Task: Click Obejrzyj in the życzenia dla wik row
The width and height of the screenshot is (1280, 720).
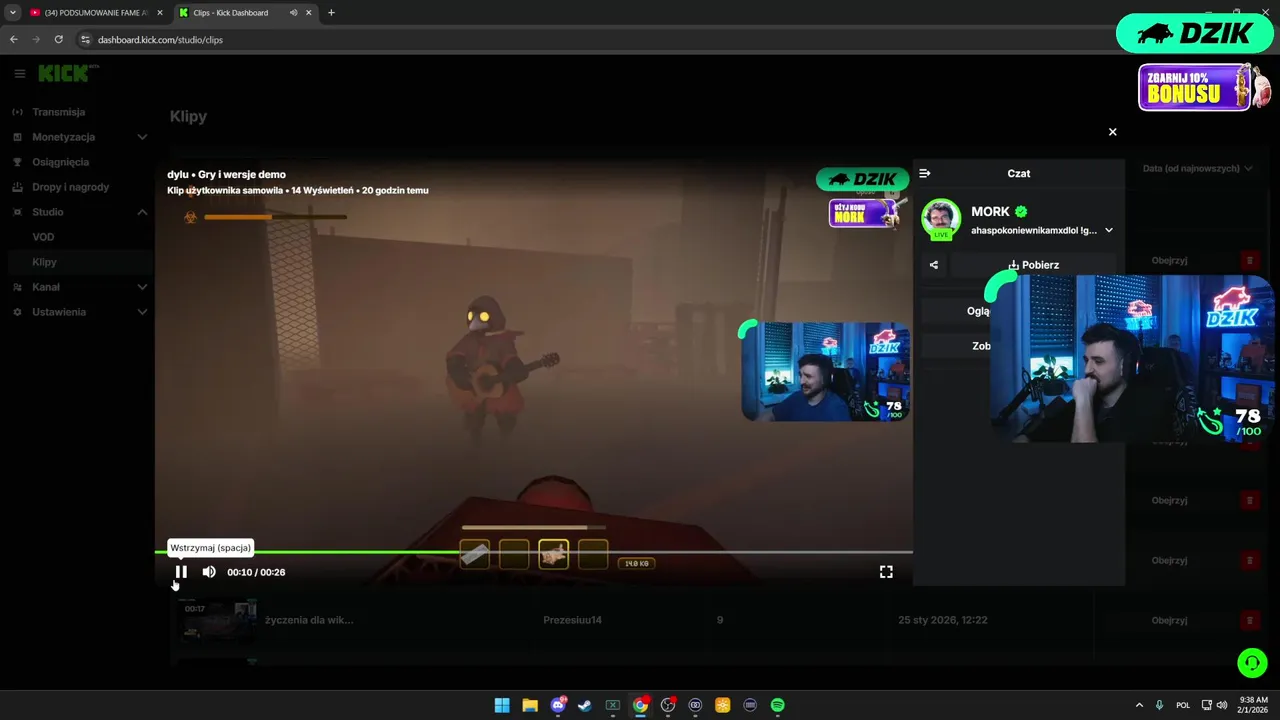Action: [x=1169, y=620]
